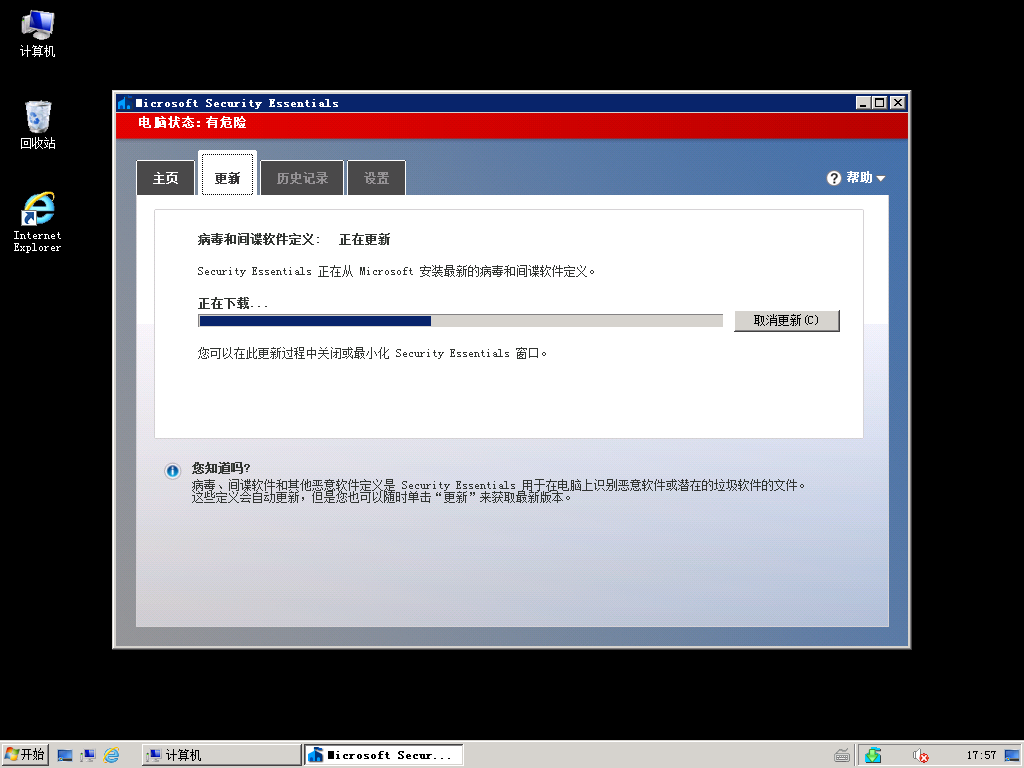Click the 您知道吗 info icon
1024x768 pixels.
[x=172, y=470]
